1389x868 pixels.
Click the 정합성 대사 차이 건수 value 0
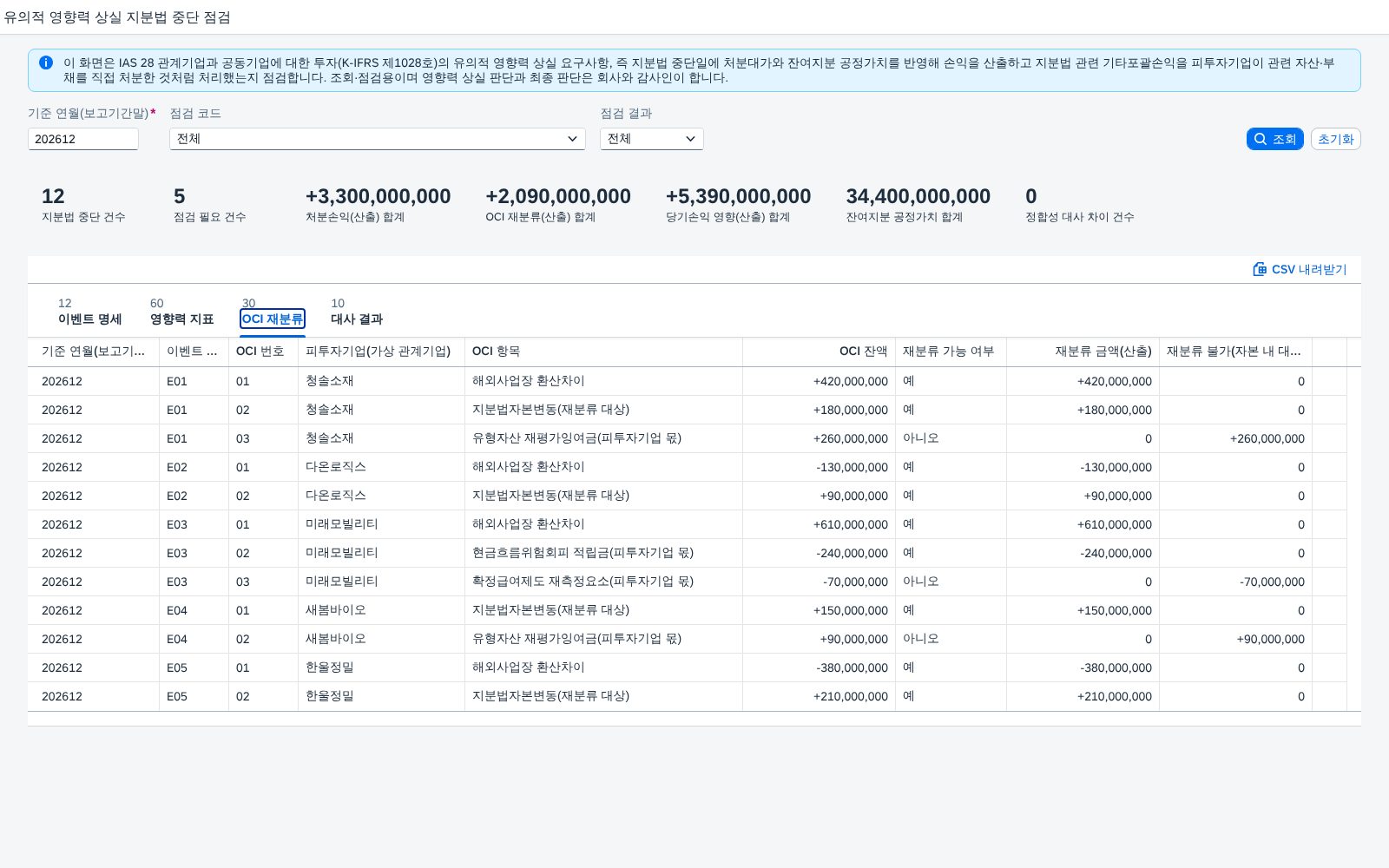1031,196
